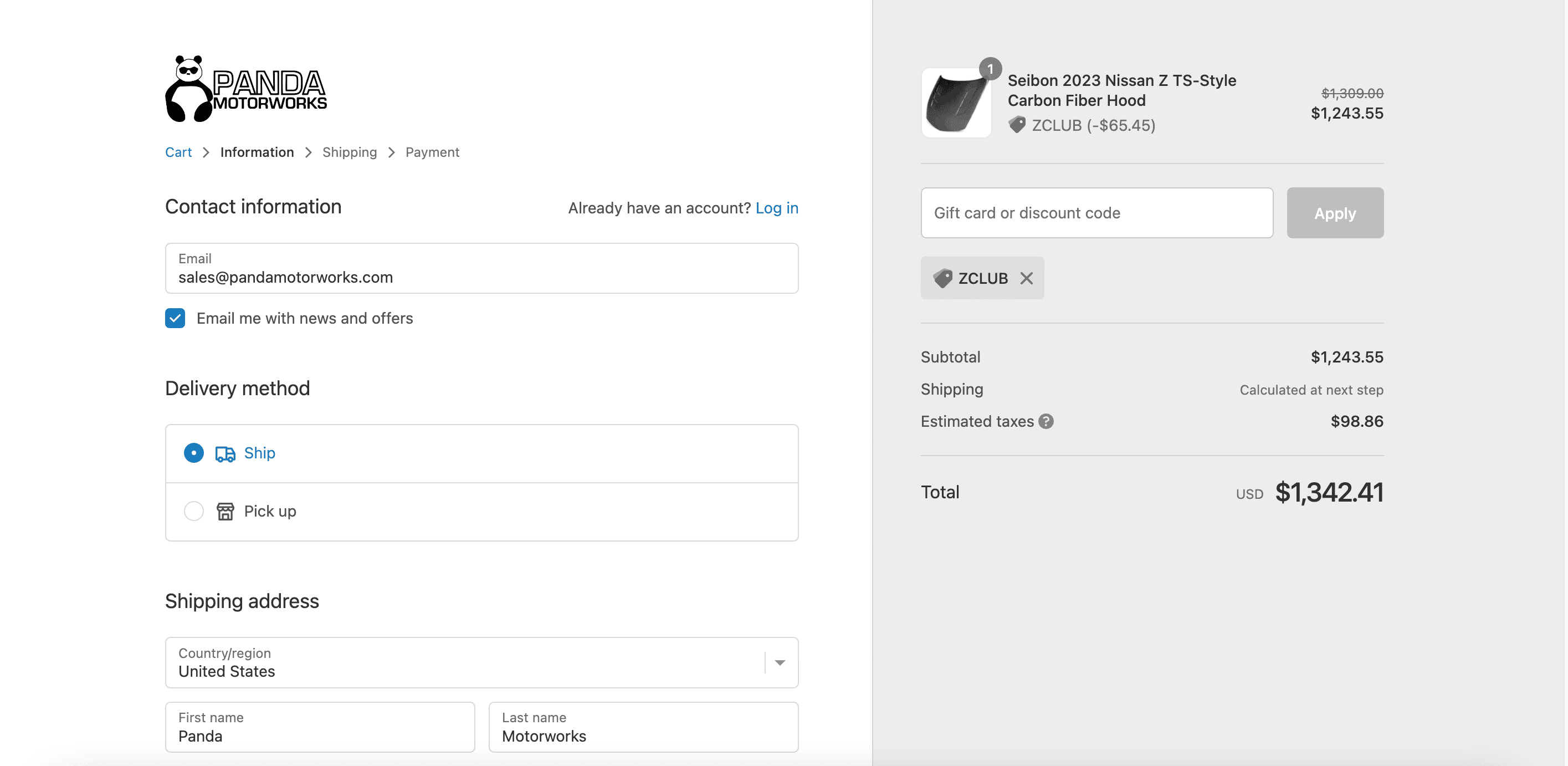
Task: Click the Apply discount button
Action: tap(1335, 213)
